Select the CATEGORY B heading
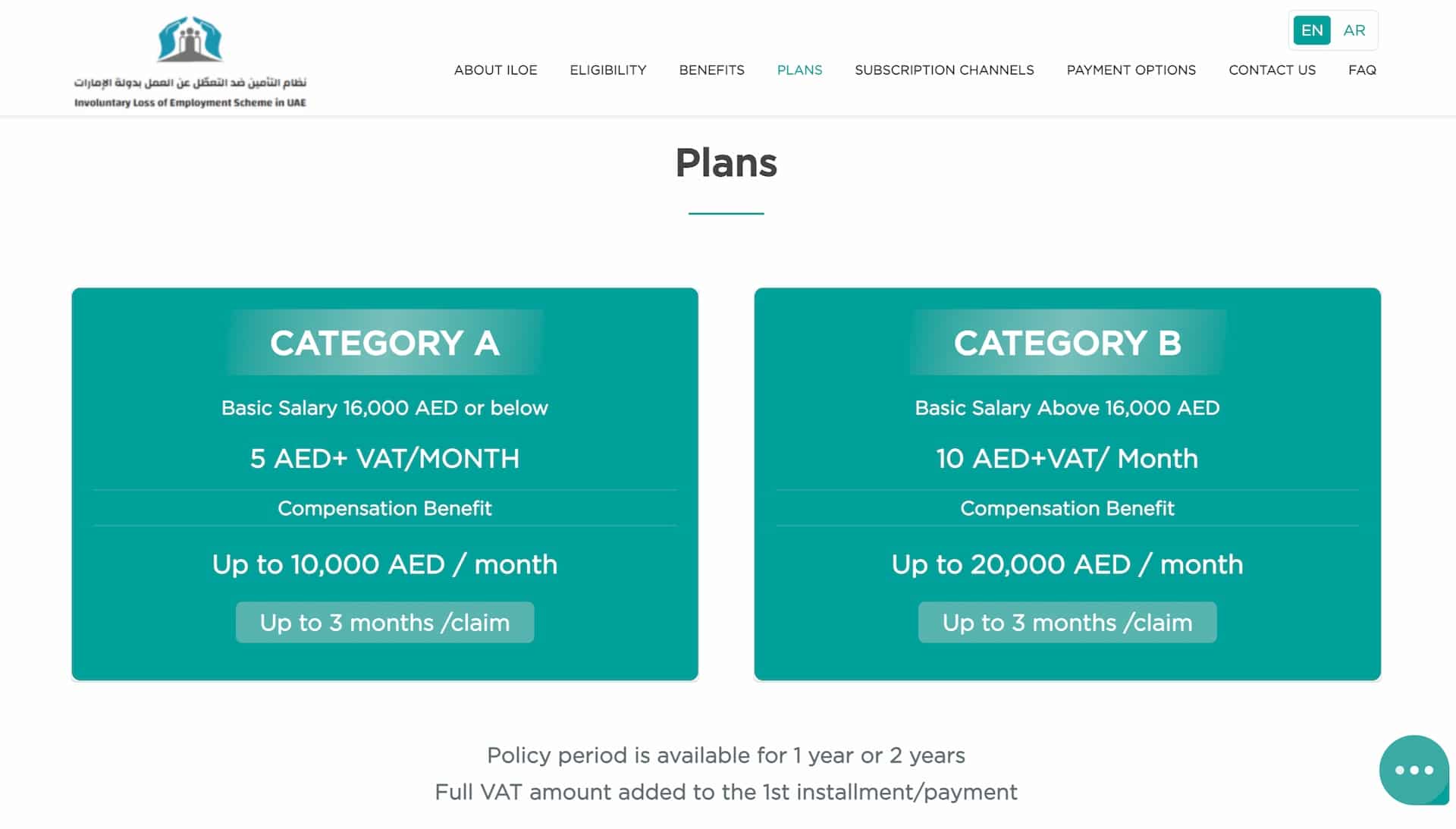Screen dimensions: 1456x829 1067,343
